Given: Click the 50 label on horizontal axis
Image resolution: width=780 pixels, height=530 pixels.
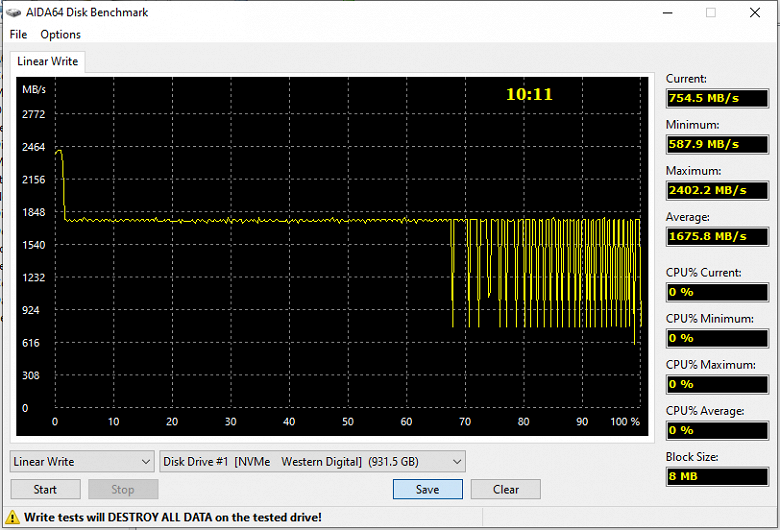Looking at the screenshot, I should pos(348,422).
